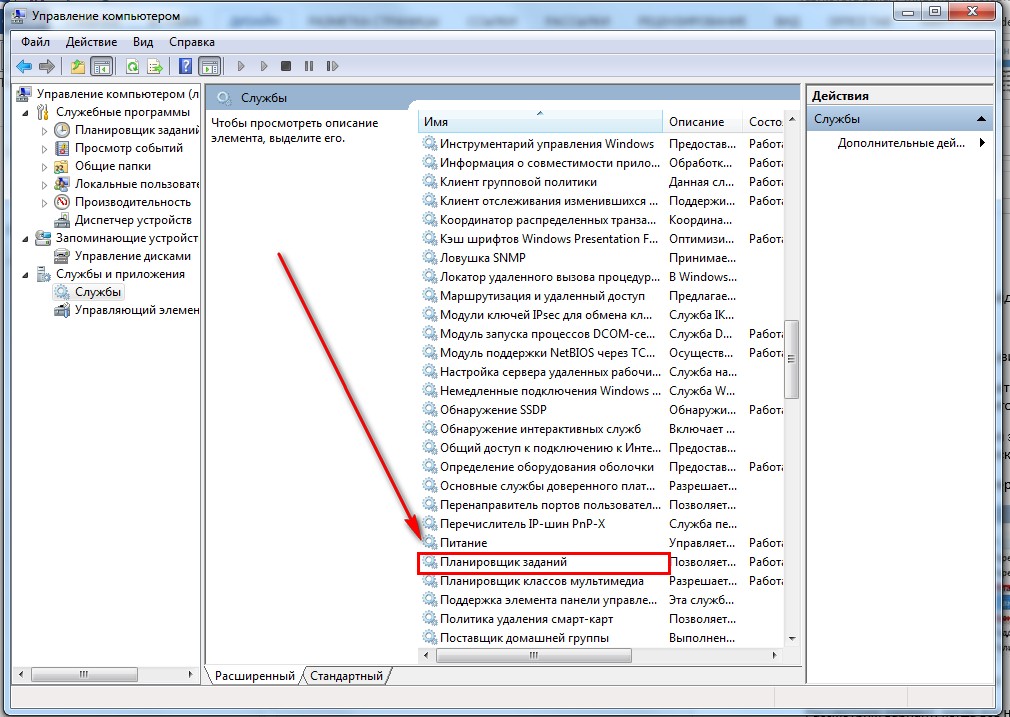Click the Pause service toolbar icon
The image size is (1010, 717).
point(309,66)
